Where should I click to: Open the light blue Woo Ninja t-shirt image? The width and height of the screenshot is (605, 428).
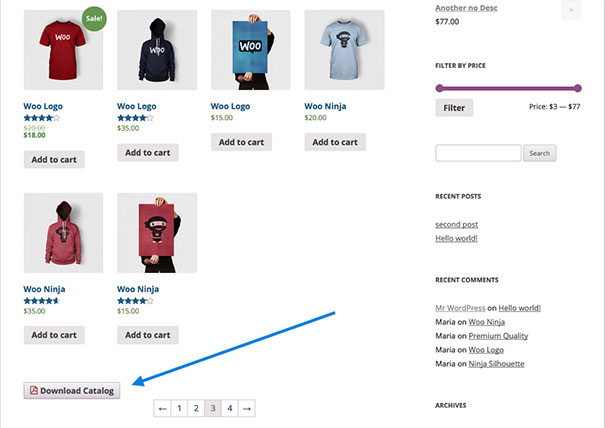coord(344,50)
